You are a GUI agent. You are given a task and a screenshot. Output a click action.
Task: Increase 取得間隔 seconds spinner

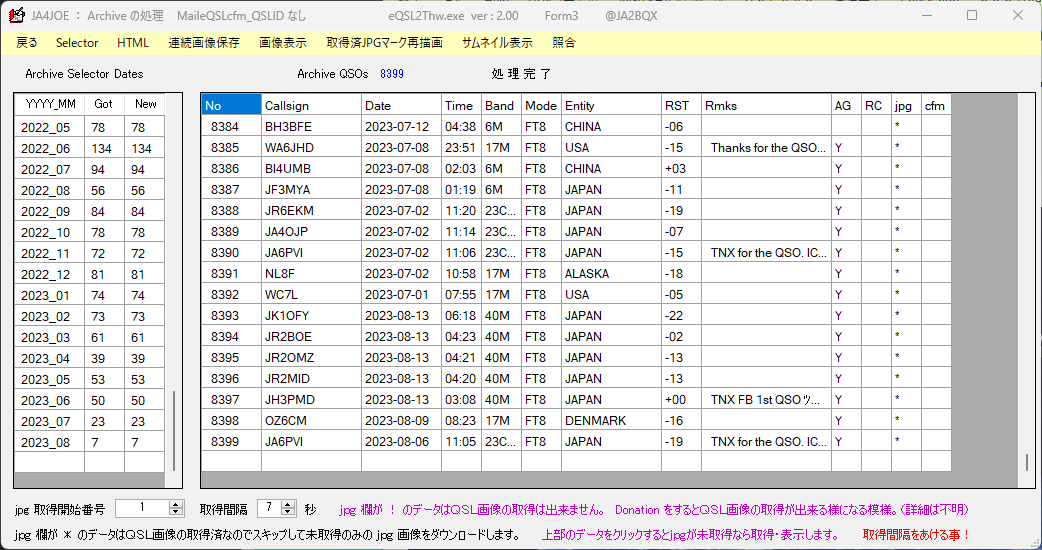[x=288, y=504]
